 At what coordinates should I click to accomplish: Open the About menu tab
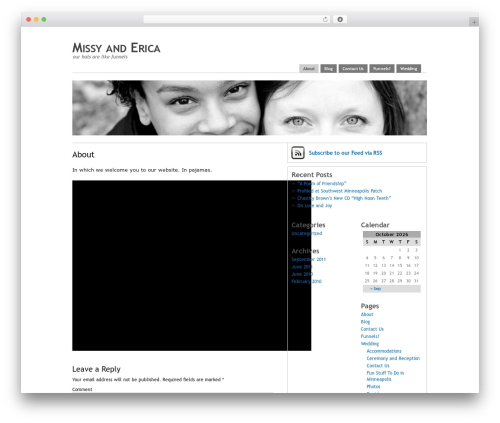tap(309, 68)
